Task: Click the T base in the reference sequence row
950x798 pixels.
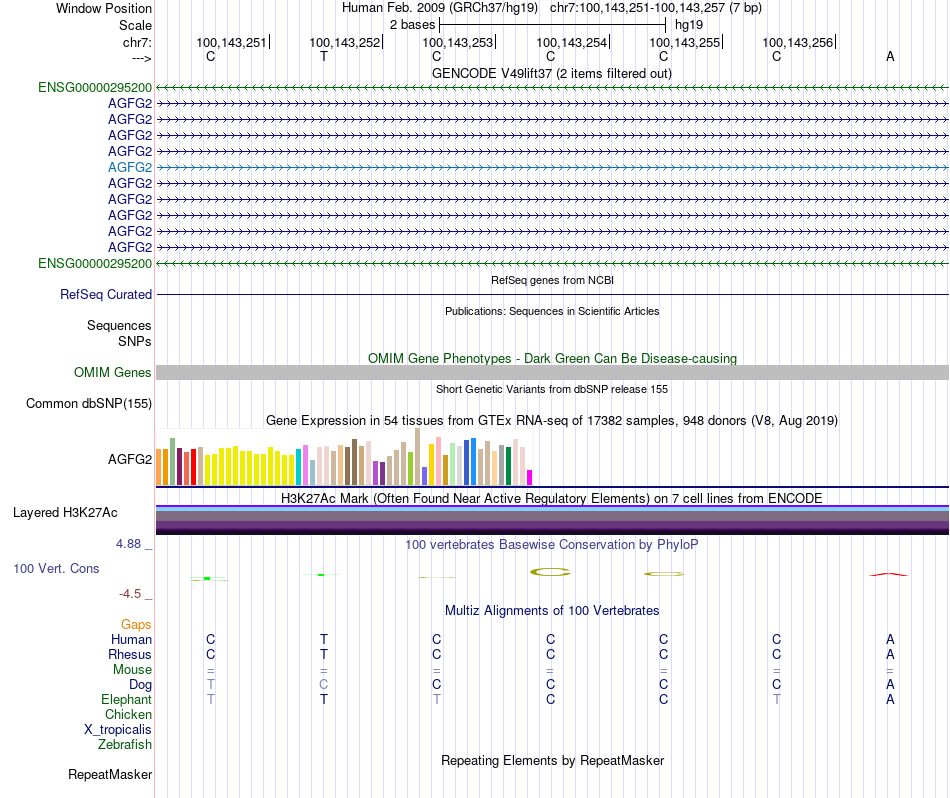Action: point(324,56)
